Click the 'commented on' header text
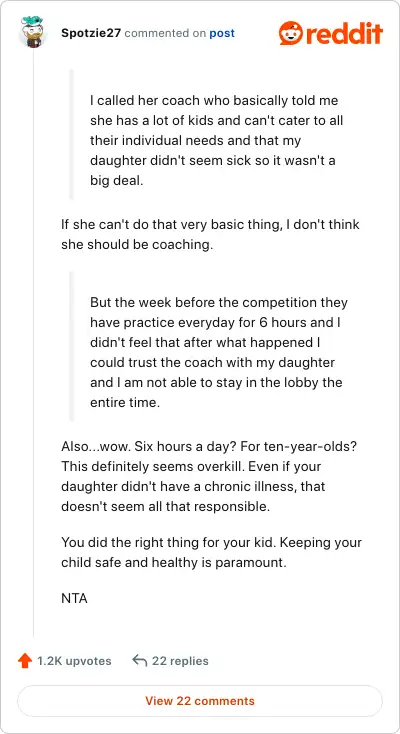Viewport: 400px width, 734px height. tap(166, 34)
